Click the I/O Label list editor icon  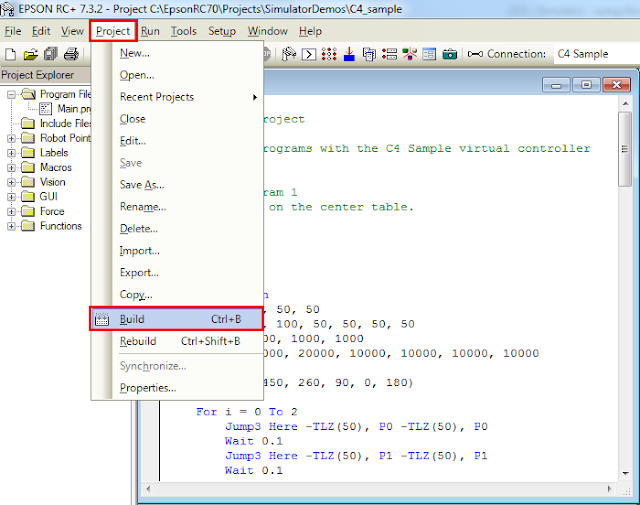[x=389, y=54]
